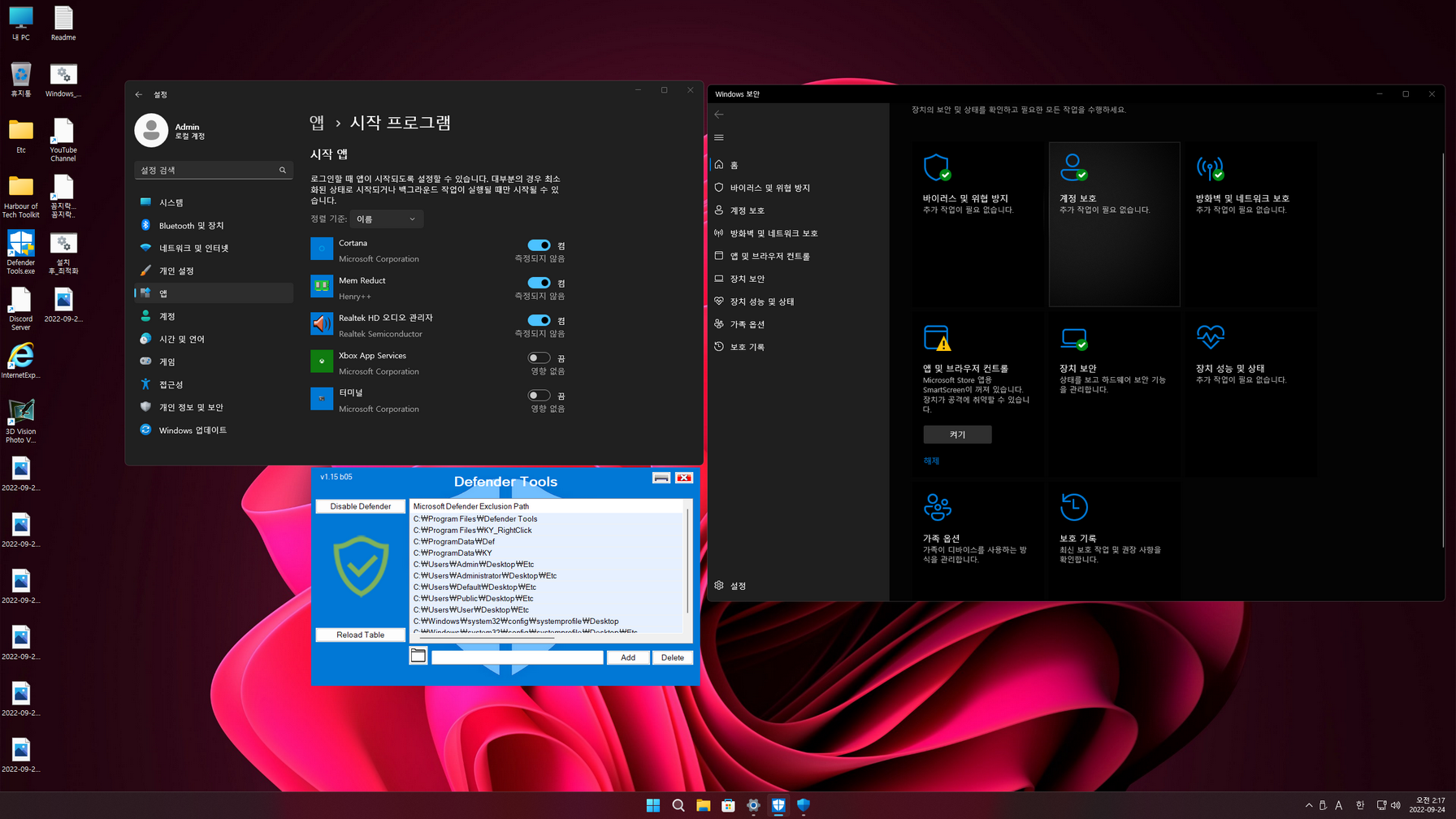1456x819 pixels.
Task: Click the browse folder icon in Defender Tools
Action: pos(418,656)
